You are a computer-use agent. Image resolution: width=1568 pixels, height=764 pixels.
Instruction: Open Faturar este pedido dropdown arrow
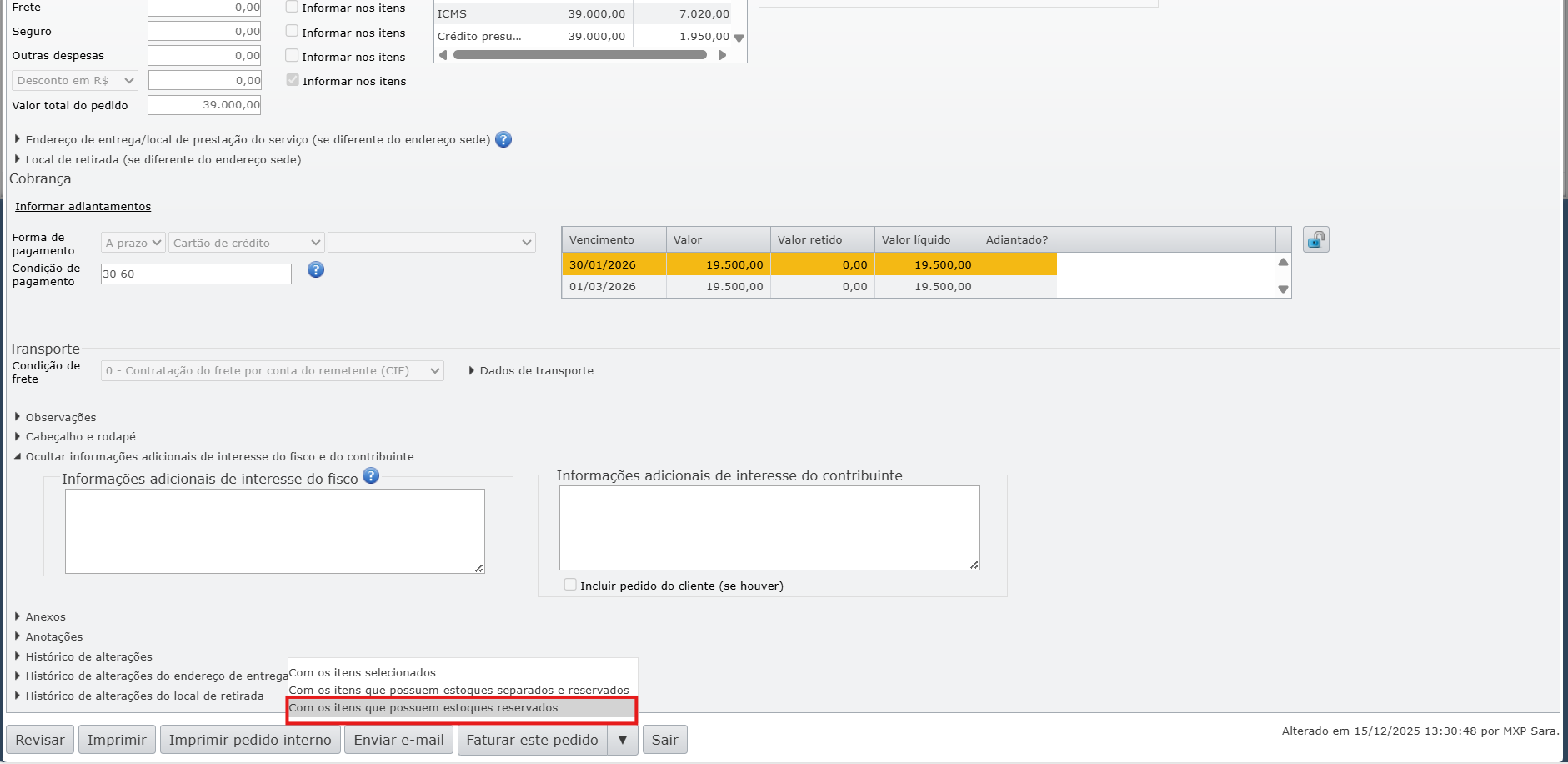coord(623,740)
